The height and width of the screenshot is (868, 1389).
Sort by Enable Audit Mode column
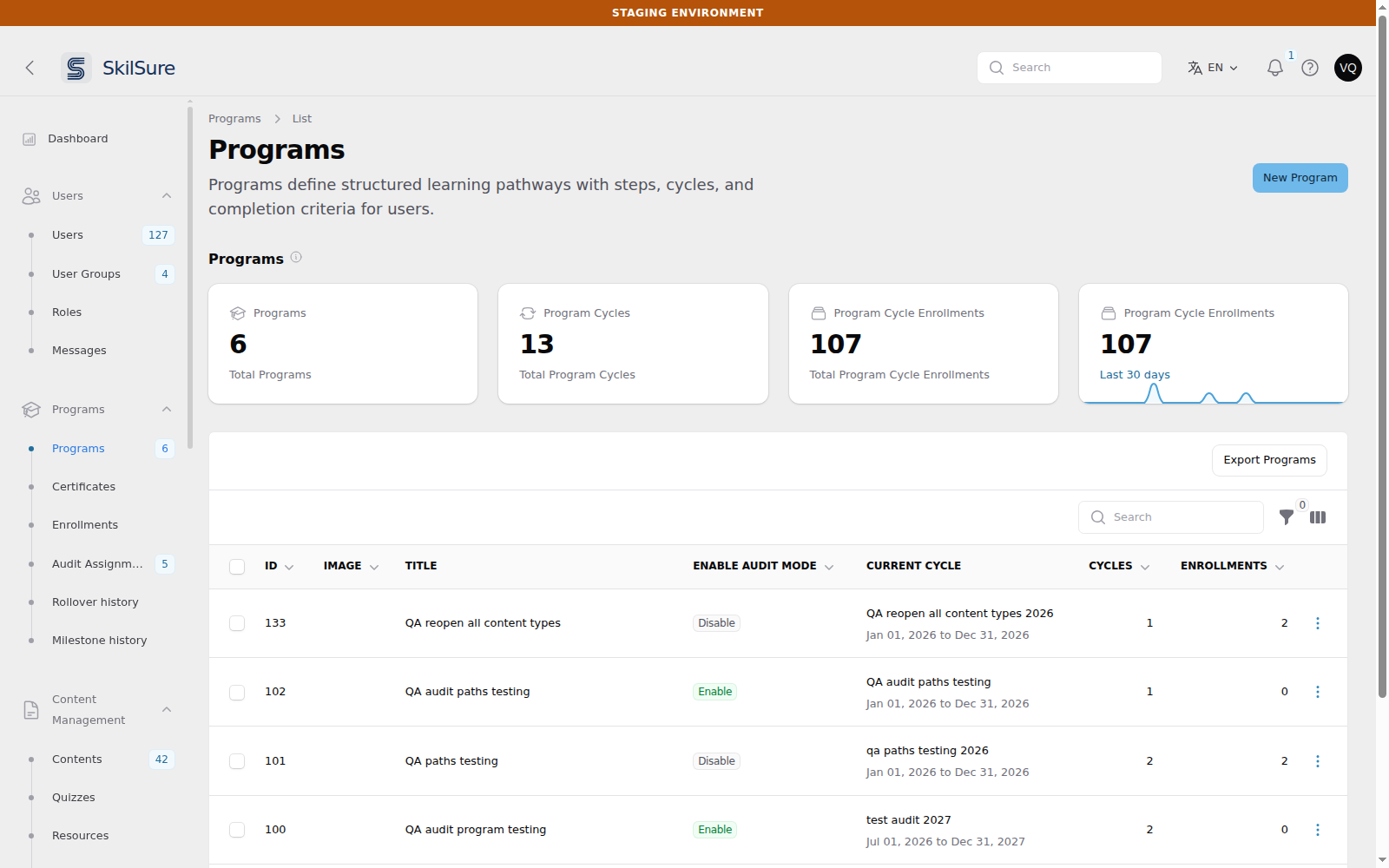763,566
